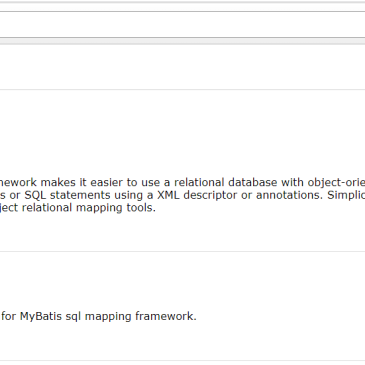365x365 pixels.
Task: Click inside the empty search box at top
Action: click(182, 24)
